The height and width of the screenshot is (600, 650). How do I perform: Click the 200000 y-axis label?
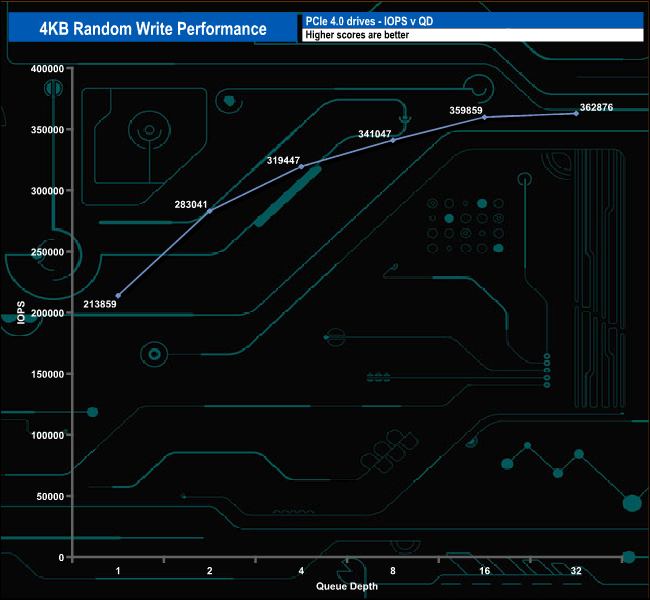(x=47, y=313)
